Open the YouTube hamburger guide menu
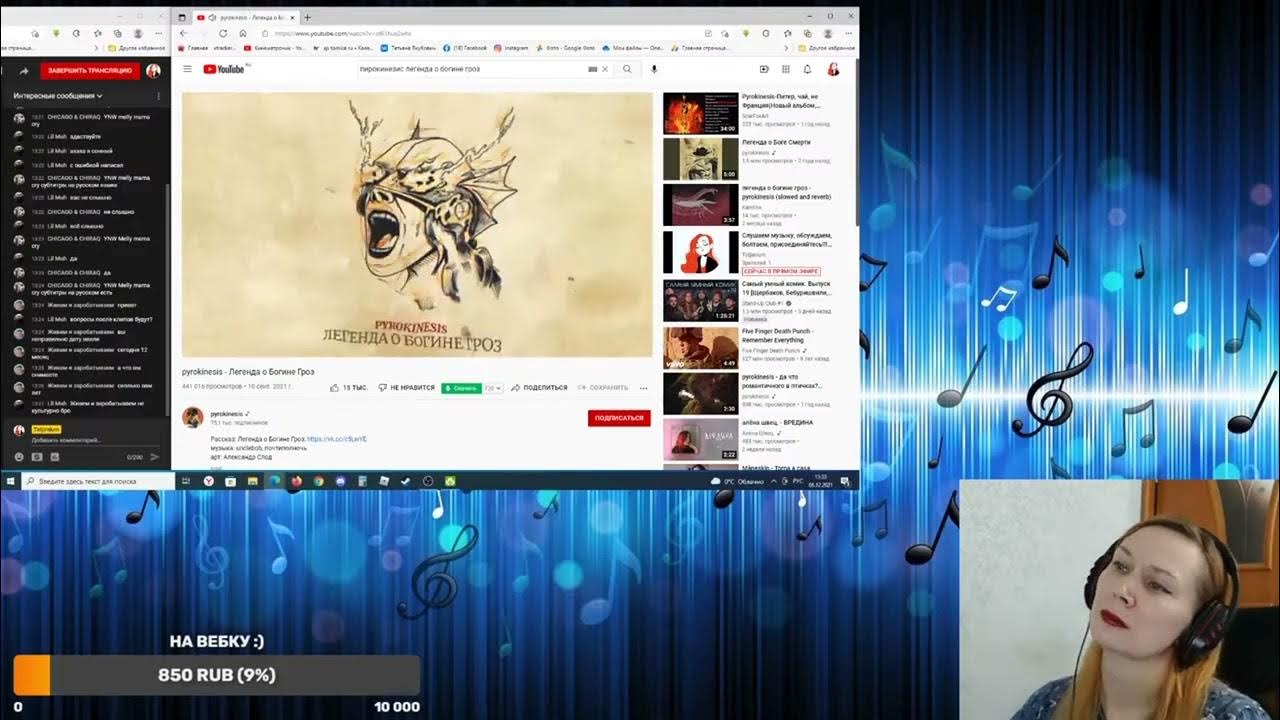Image resolution: width=1280 pixels, height=720 pixels. pyautogui.click(x=187, y=69)
